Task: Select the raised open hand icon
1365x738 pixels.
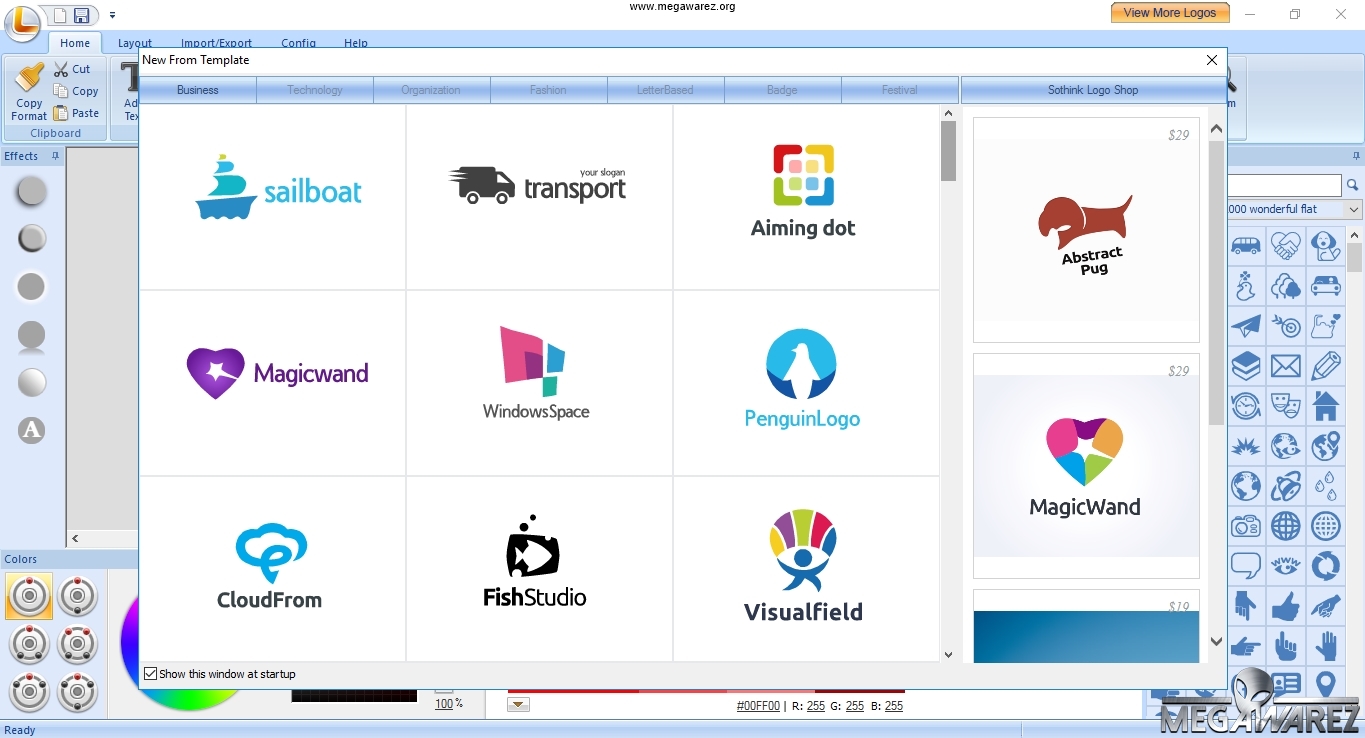Action: 1326,646
